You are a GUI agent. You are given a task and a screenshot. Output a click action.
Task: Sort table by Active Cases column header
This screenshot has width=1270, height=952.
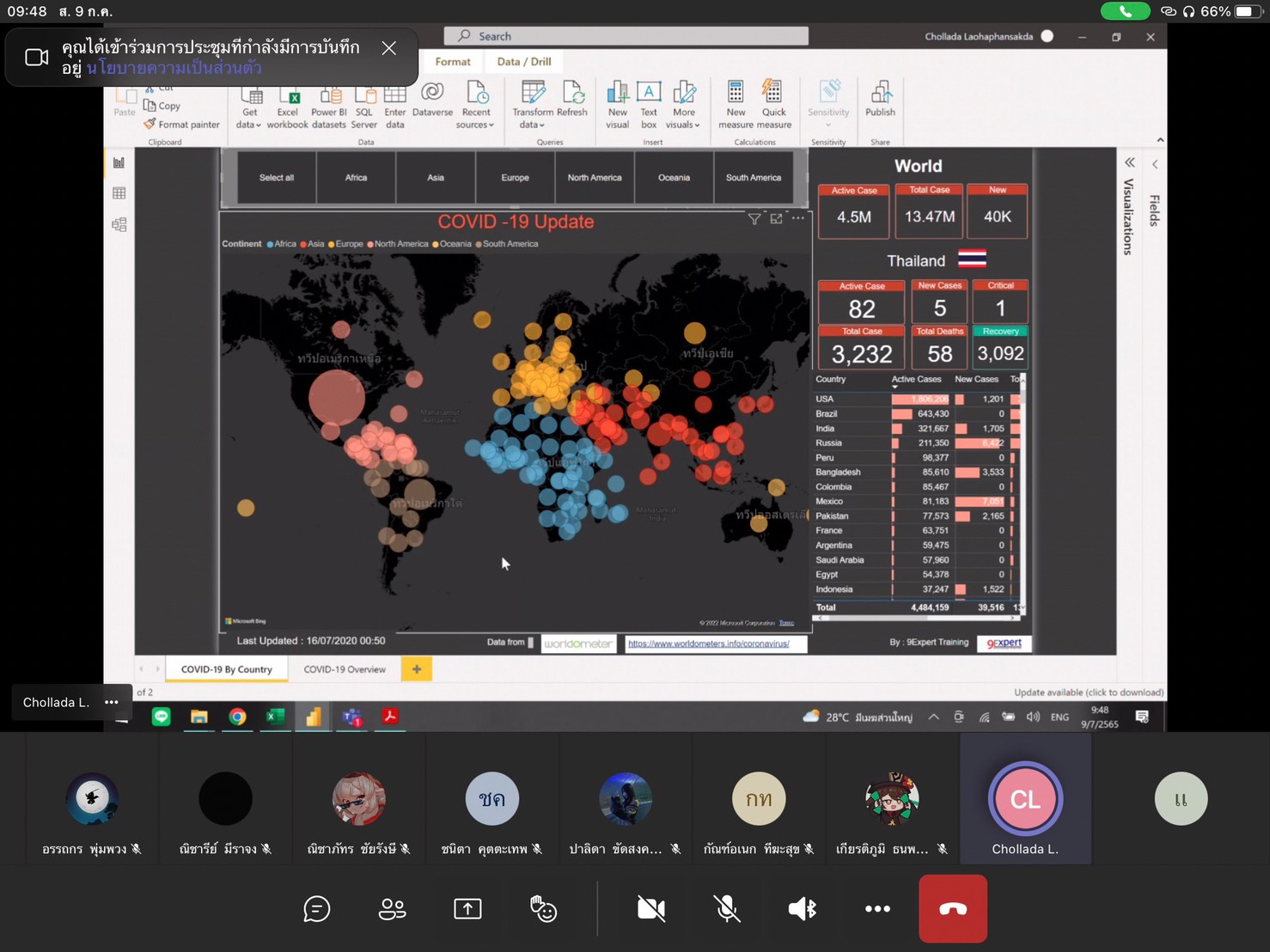pyautogui.click(x=916, y=379)
